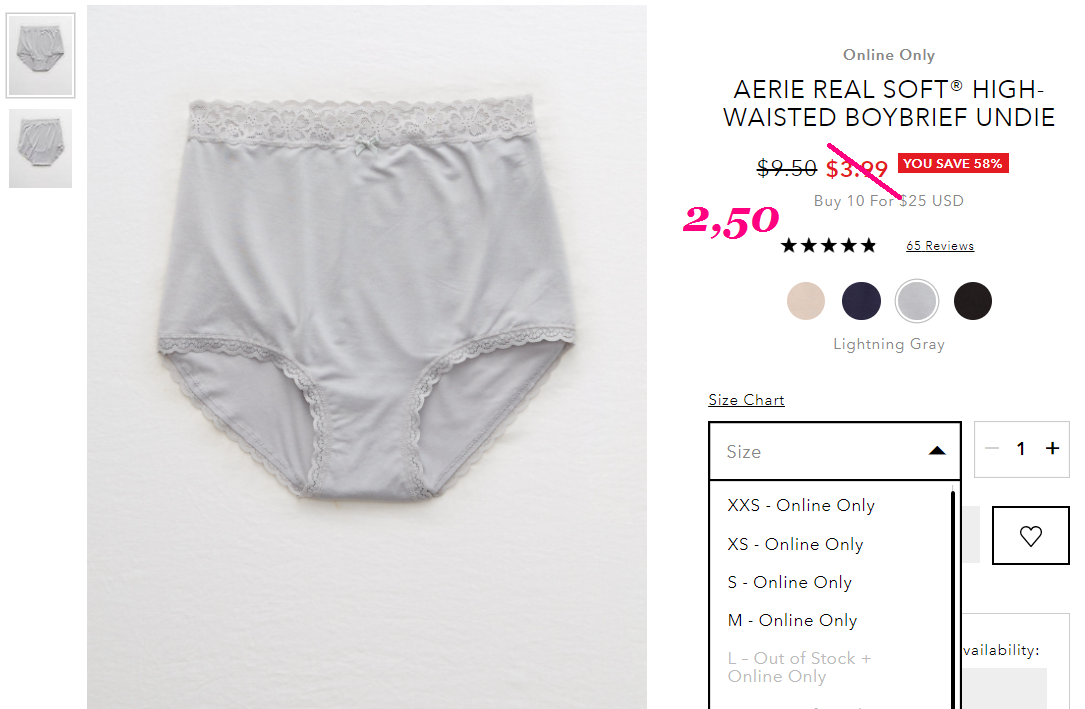Decrease quantity with the minus icon
This screenshot has height=709, width=1085.
(x=992, y=448)
